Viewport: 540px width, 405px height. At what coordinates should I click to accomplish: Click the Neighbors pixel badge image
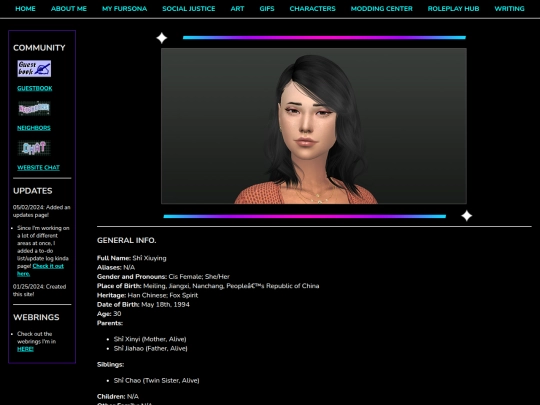click(34, 108)
